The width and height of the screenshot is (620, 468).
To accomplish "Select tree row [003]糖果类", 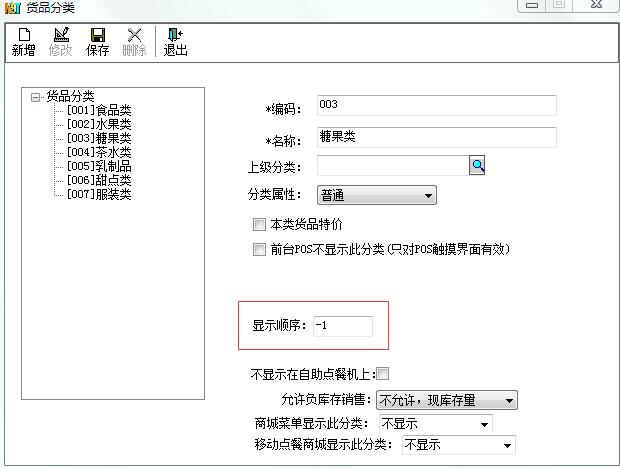I will pos(99,138).
